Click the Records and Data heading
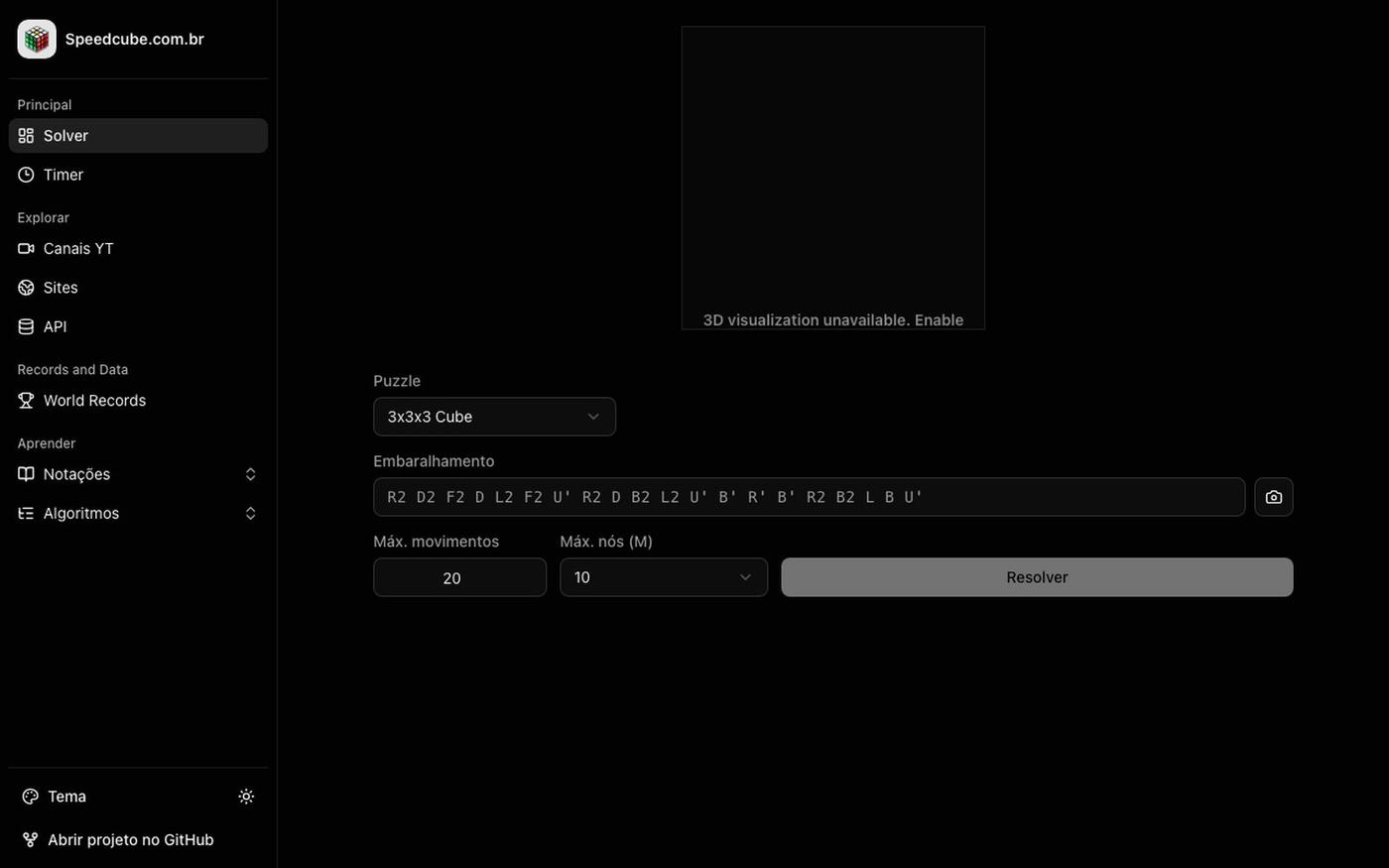This screenshot has width=1389, height=868. tap(72, 370)
